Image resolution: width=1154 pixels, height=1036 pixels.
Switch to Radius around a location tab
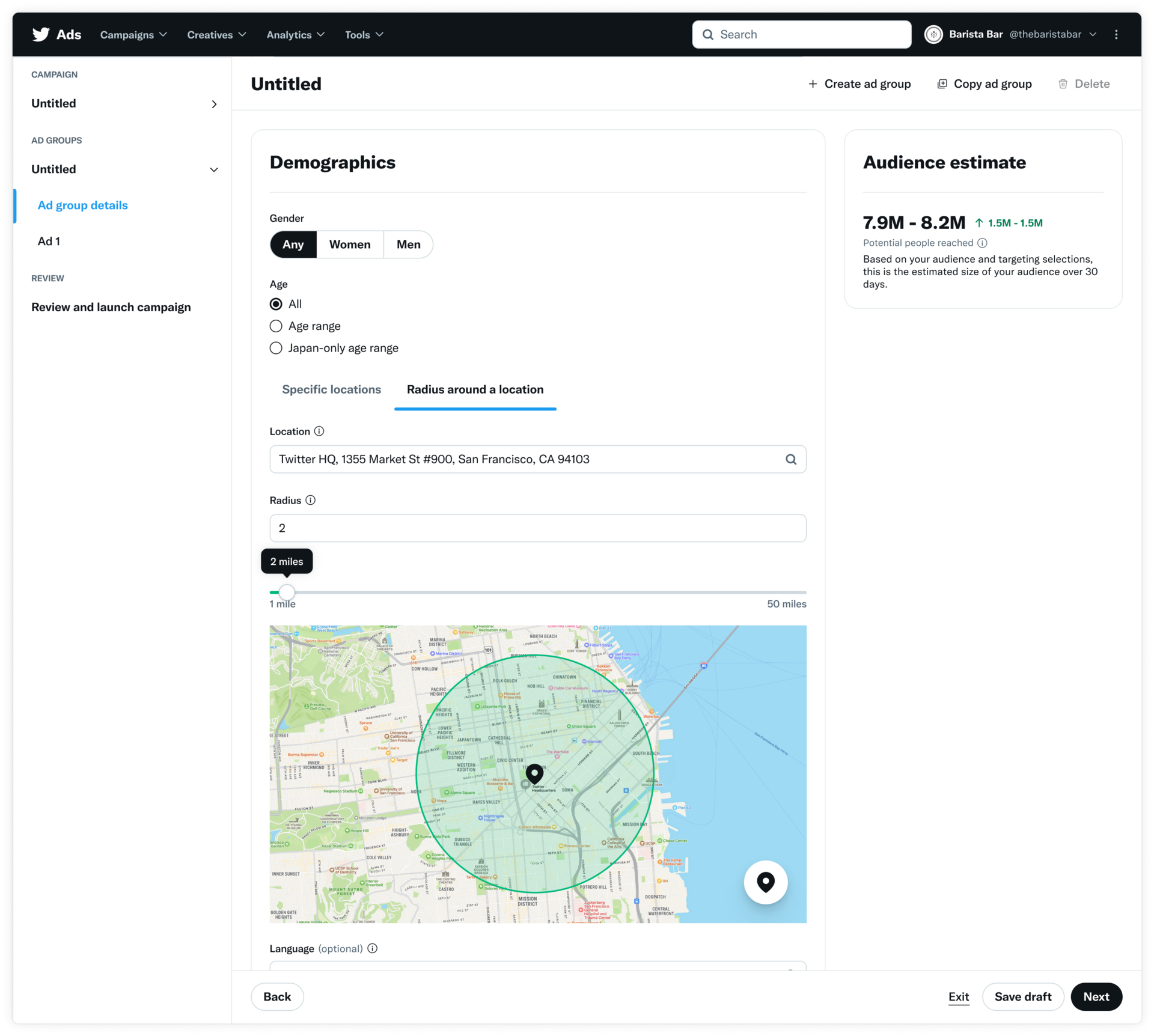coord(475,389)
